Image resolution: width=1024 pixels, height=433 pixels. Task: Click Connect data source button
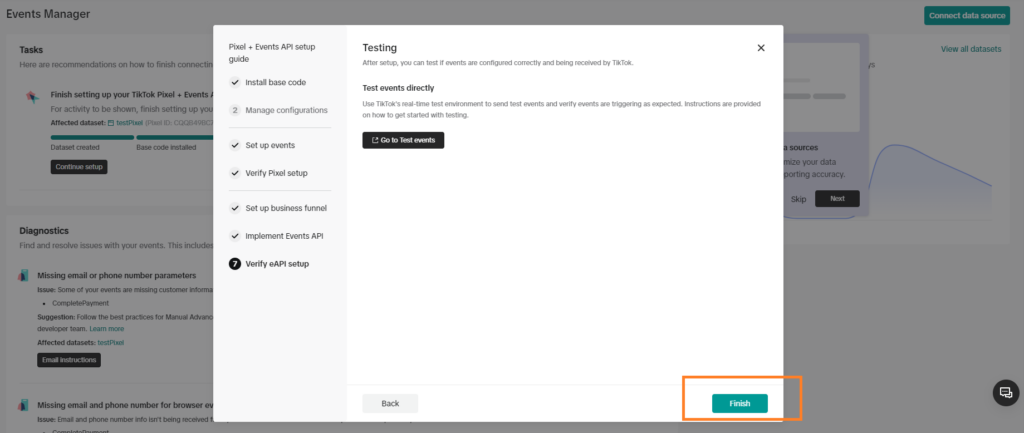click(x=967, y=15)
